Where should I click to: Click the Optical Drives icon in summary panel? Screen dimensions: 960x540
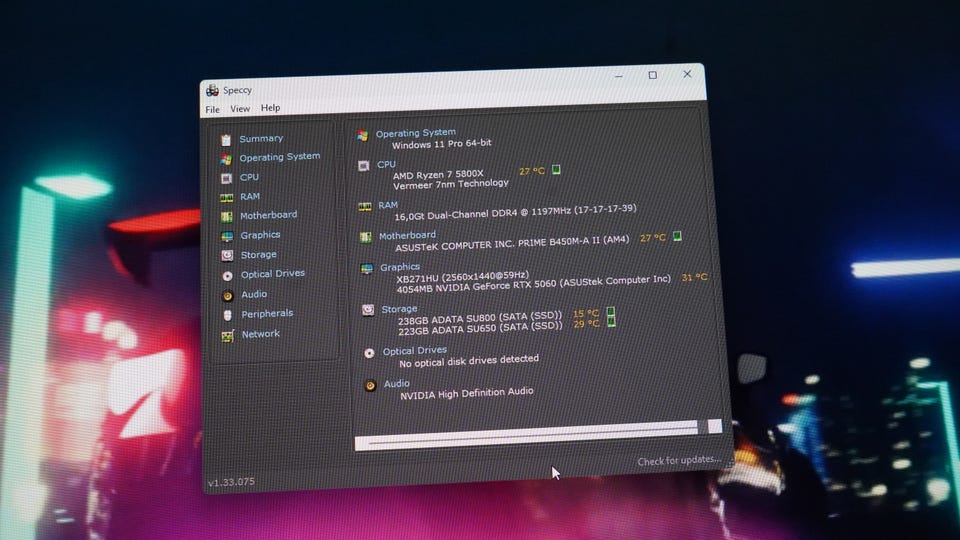click(x=369, y=353)
